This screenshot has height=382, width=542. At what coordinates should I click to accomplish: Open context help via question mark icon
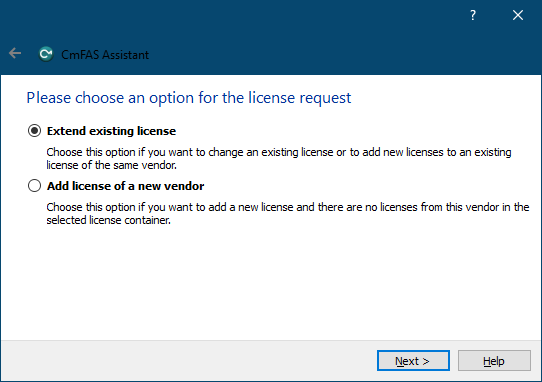(473, 15)
